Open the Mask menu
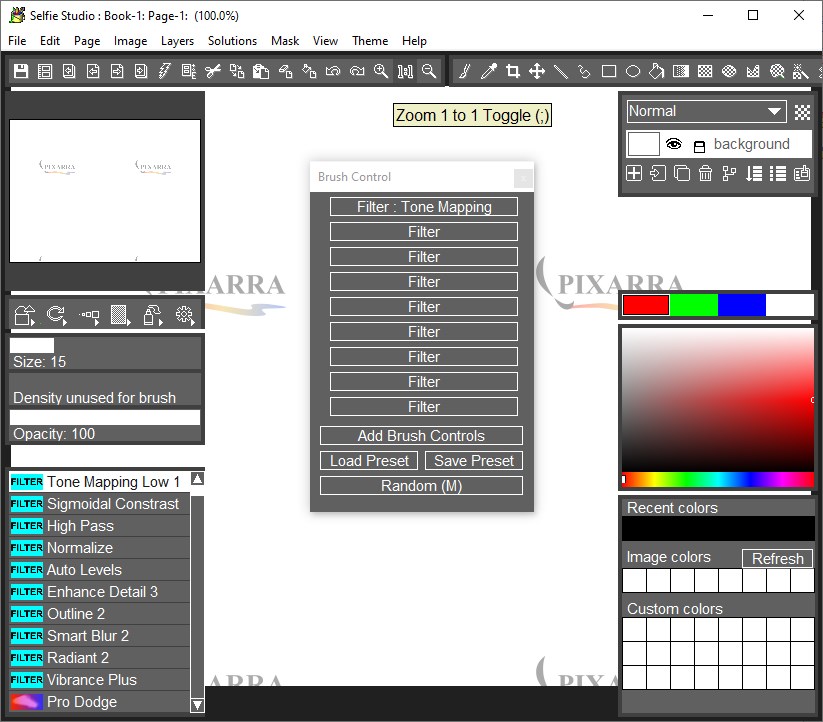Viewport: 823px width, 722px height. [x=285, y=41]
